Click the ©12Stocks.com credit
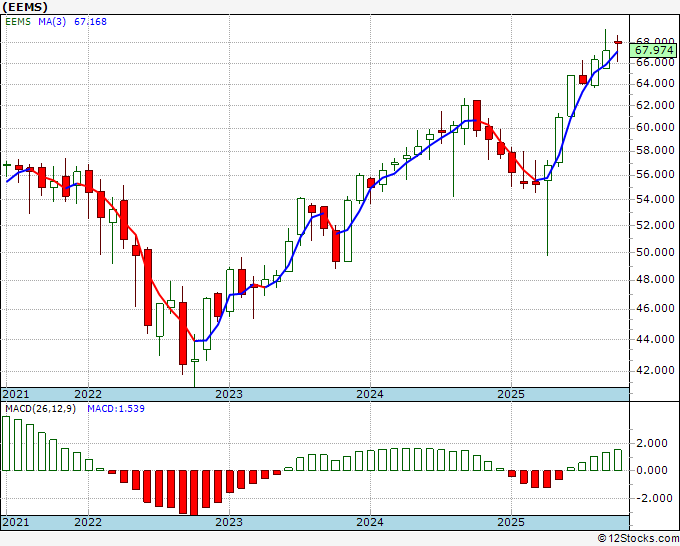The image size is (680, 546). [638, 539]
